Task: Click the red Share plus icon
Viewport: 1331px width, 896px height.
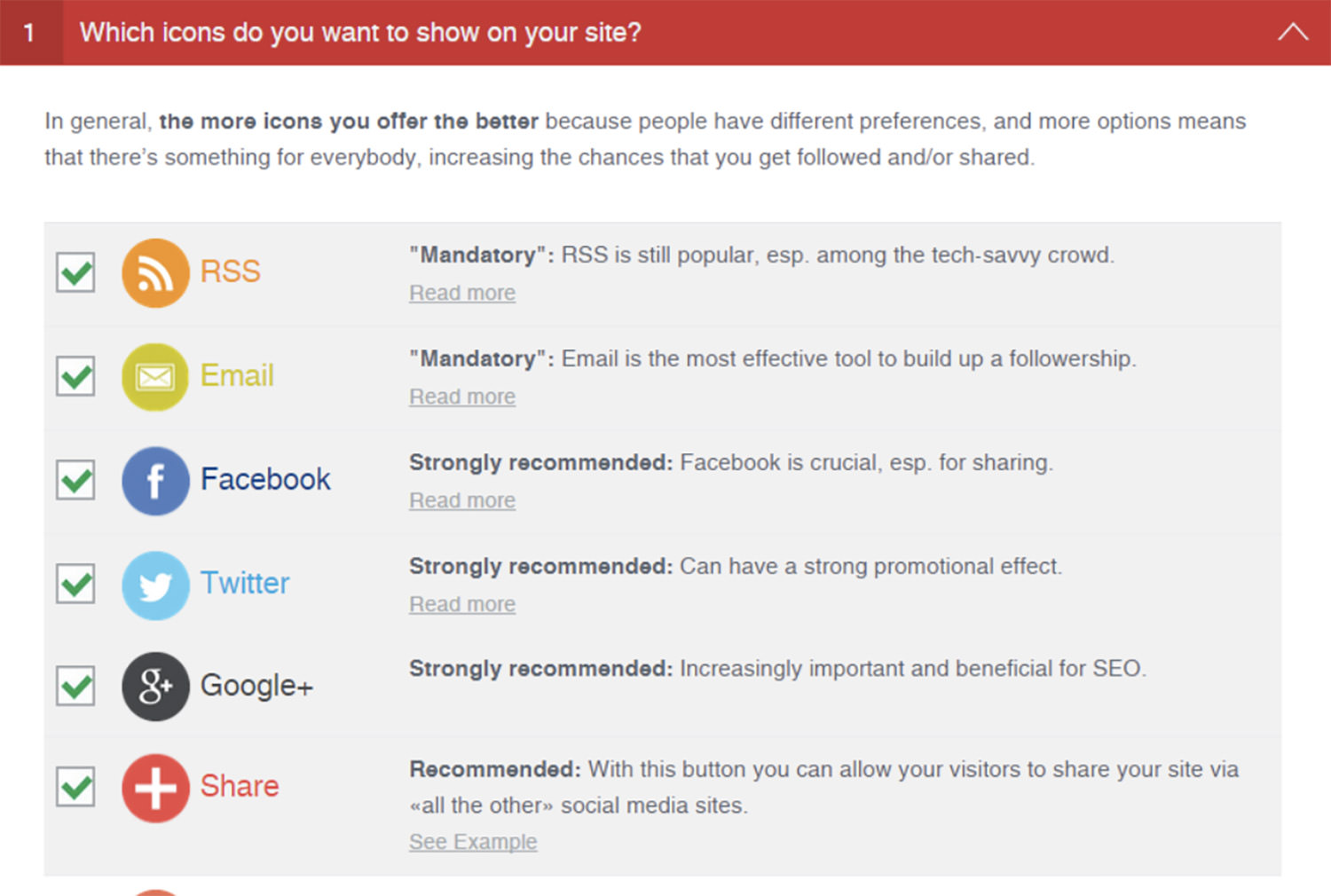Action: (x=155, y=788)
